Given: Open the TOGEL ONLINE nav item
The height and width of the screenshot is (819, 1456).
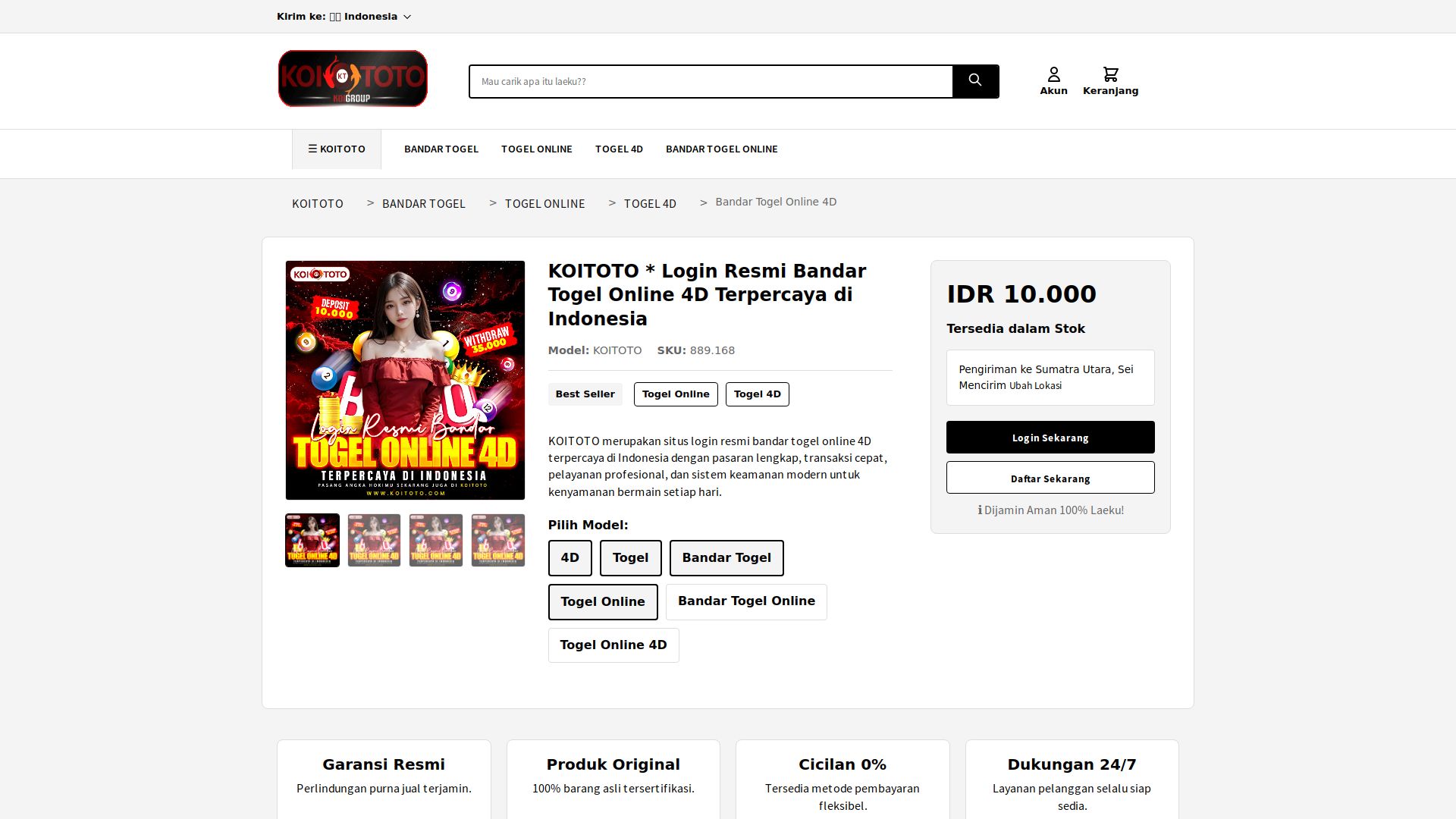Looking at the screenshot, I should coord(537,149).
